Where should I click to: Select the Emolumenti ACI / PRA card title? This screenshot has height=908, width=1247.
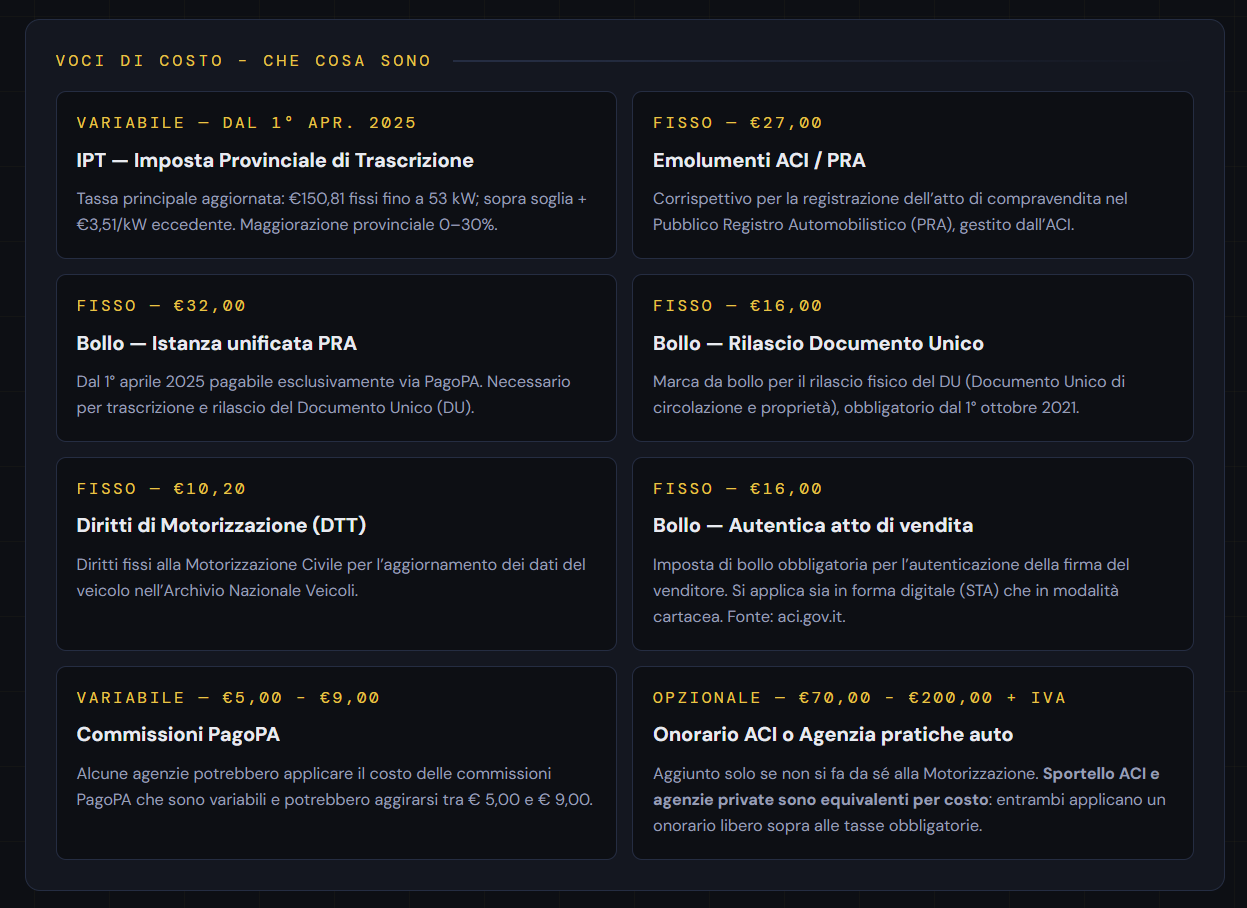point(759,160)
